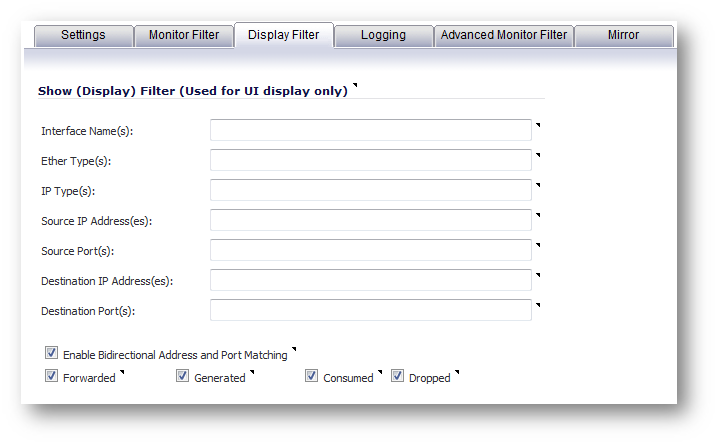Go to the Logging tab
Image resolution: width=719 pixels, height=446 pixels.
coord(384,35)
